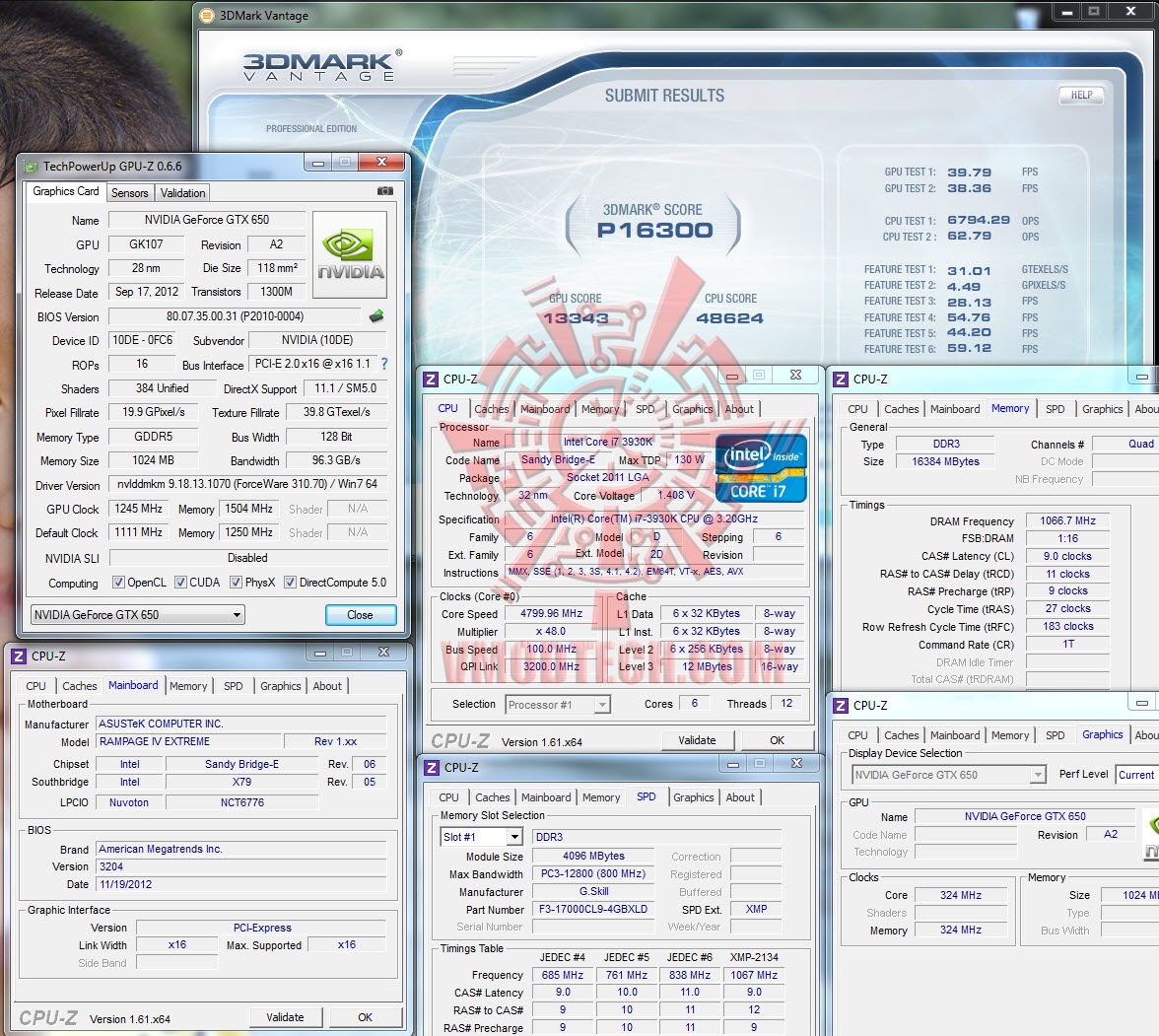The height and width of the screenshot is (1036, 1159).
Task: Open Caches tab in CPU-Z processor window
Action: point(492,409)
